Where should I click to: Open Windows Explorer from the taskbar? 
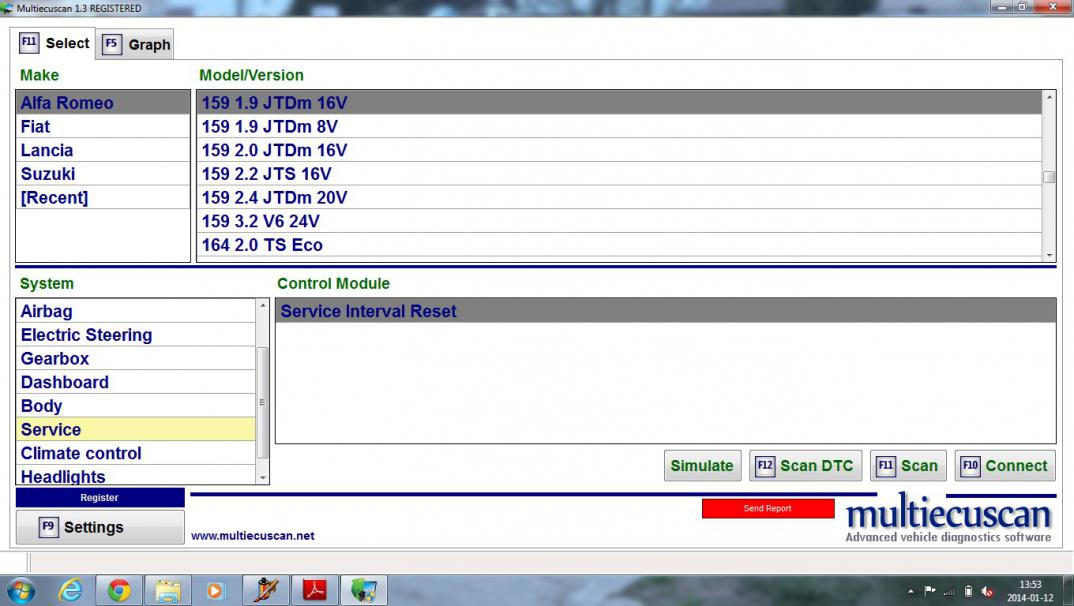167,590
